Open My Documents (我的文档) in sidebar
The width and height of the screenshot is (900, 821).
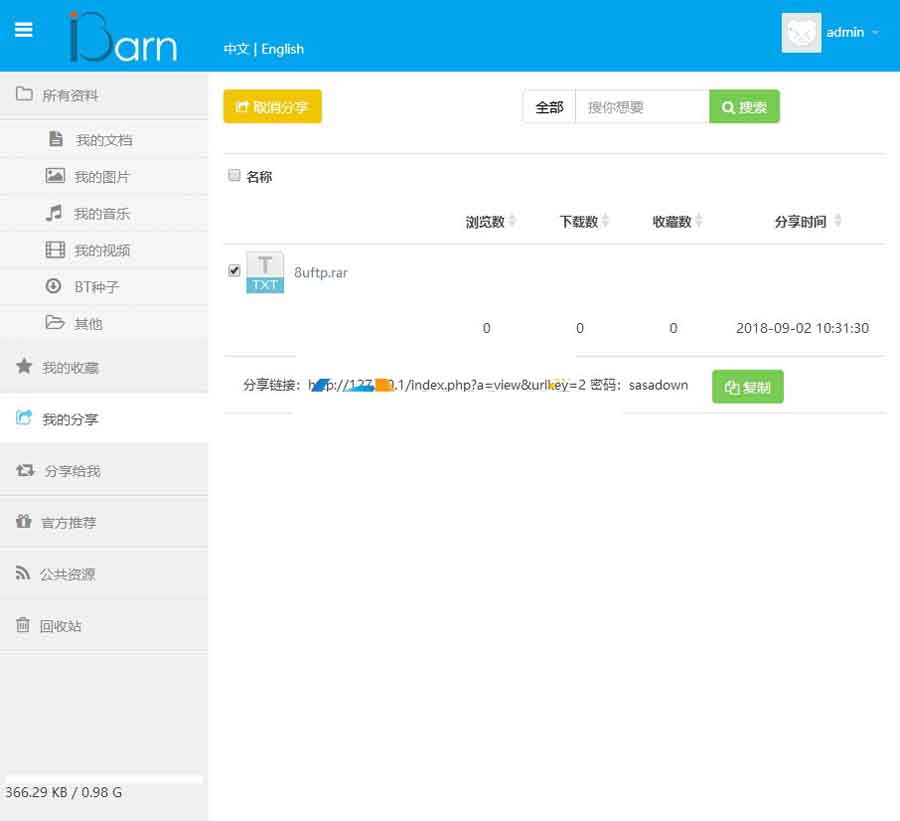103,140
